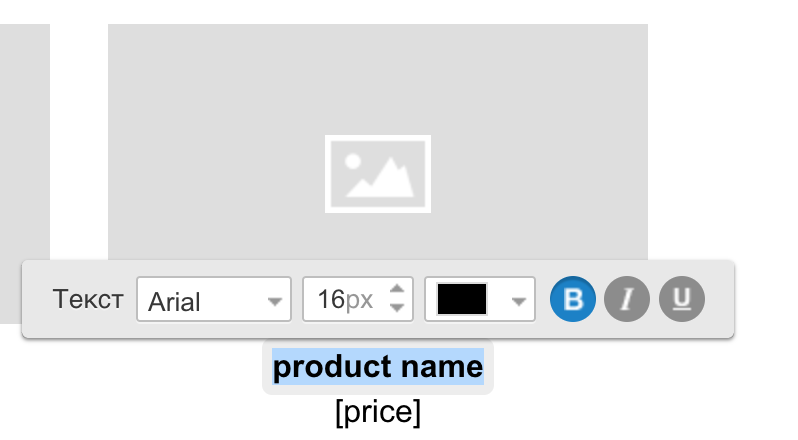Click the black text color swatch
This screenshot has width=798, height=440.
pyautogui.click(x=462, y=299)
